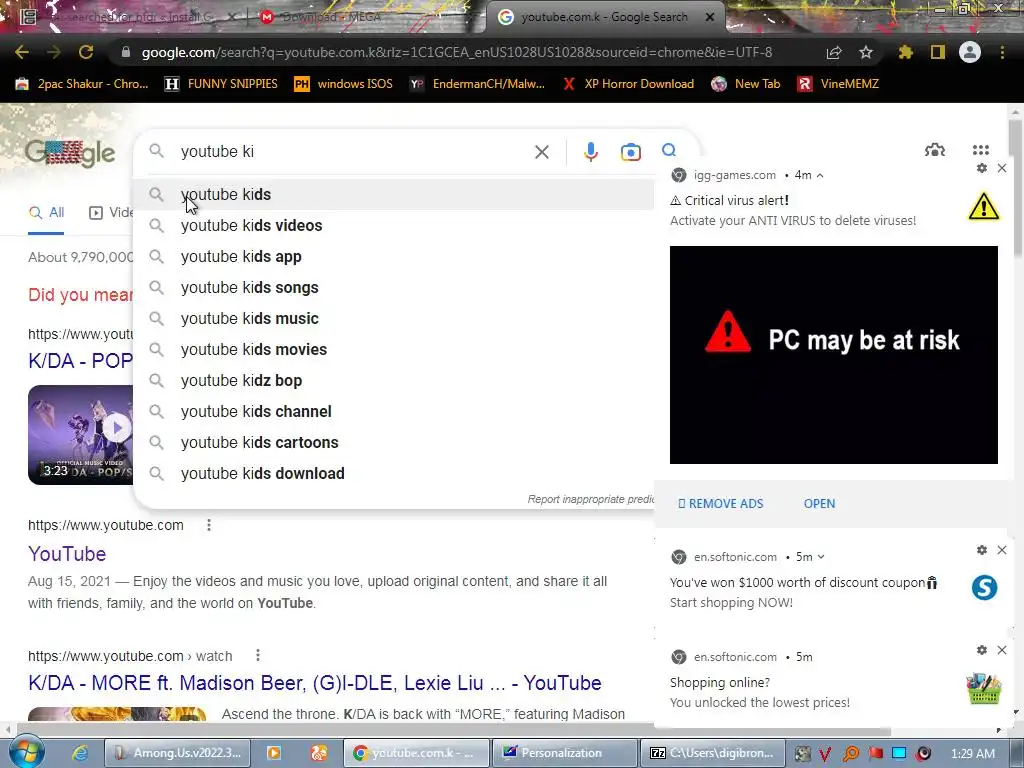The image size is (1024, 768).
Task: Reload the current page
Action: [86, 52]
